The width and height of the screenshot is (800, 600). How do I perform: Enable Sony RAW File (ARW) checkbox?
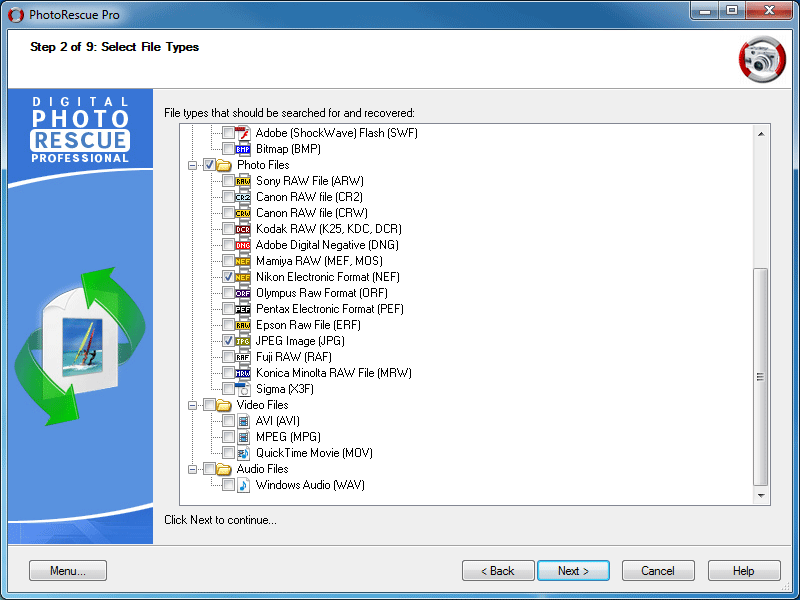coord(228,181)
